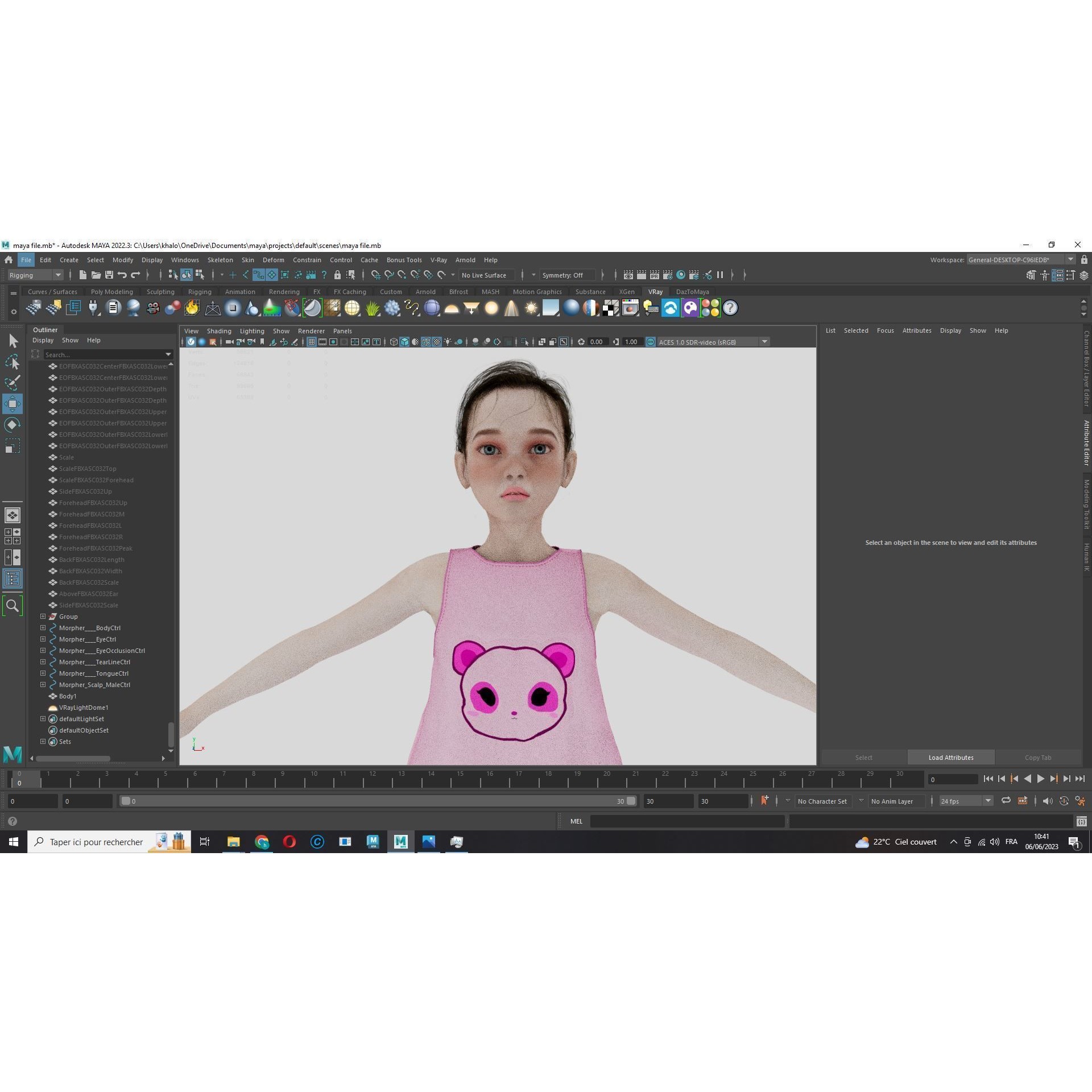
Task: Click the blue V-Ray icon on the shelf
Action: (671, 308)
